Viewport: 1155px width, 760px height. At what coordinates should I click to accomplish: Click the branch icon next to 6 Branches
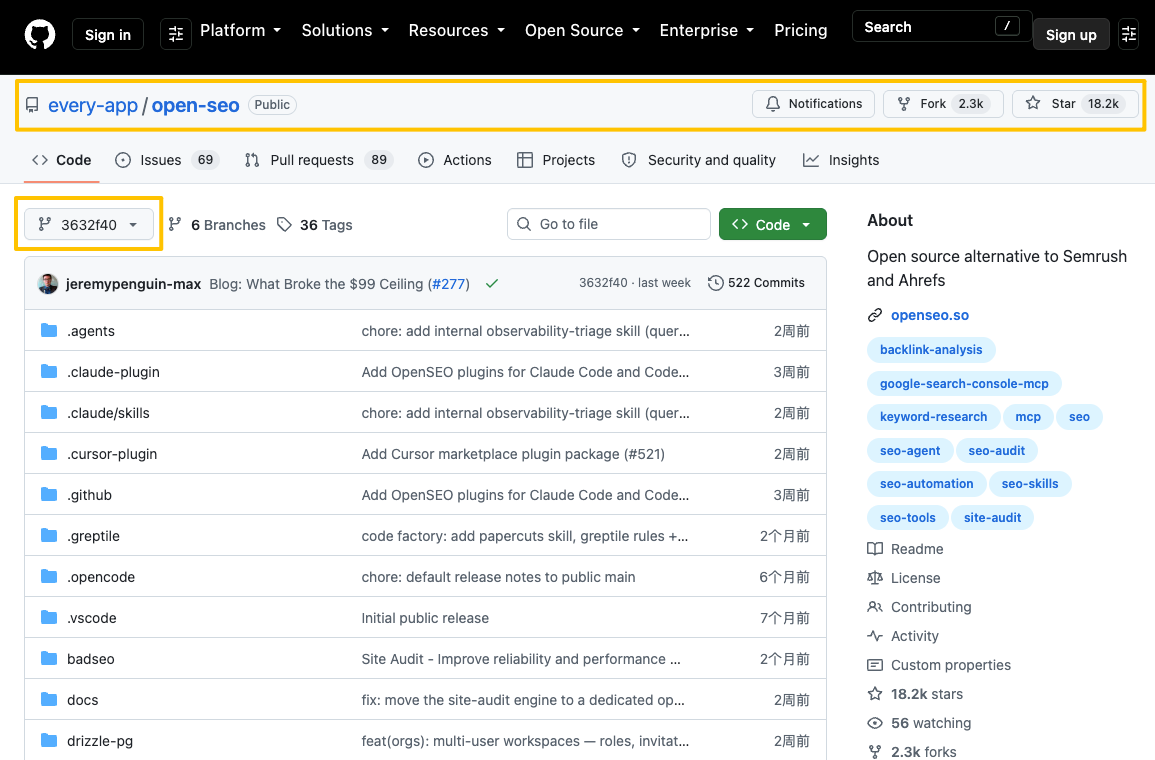[175, 225]
